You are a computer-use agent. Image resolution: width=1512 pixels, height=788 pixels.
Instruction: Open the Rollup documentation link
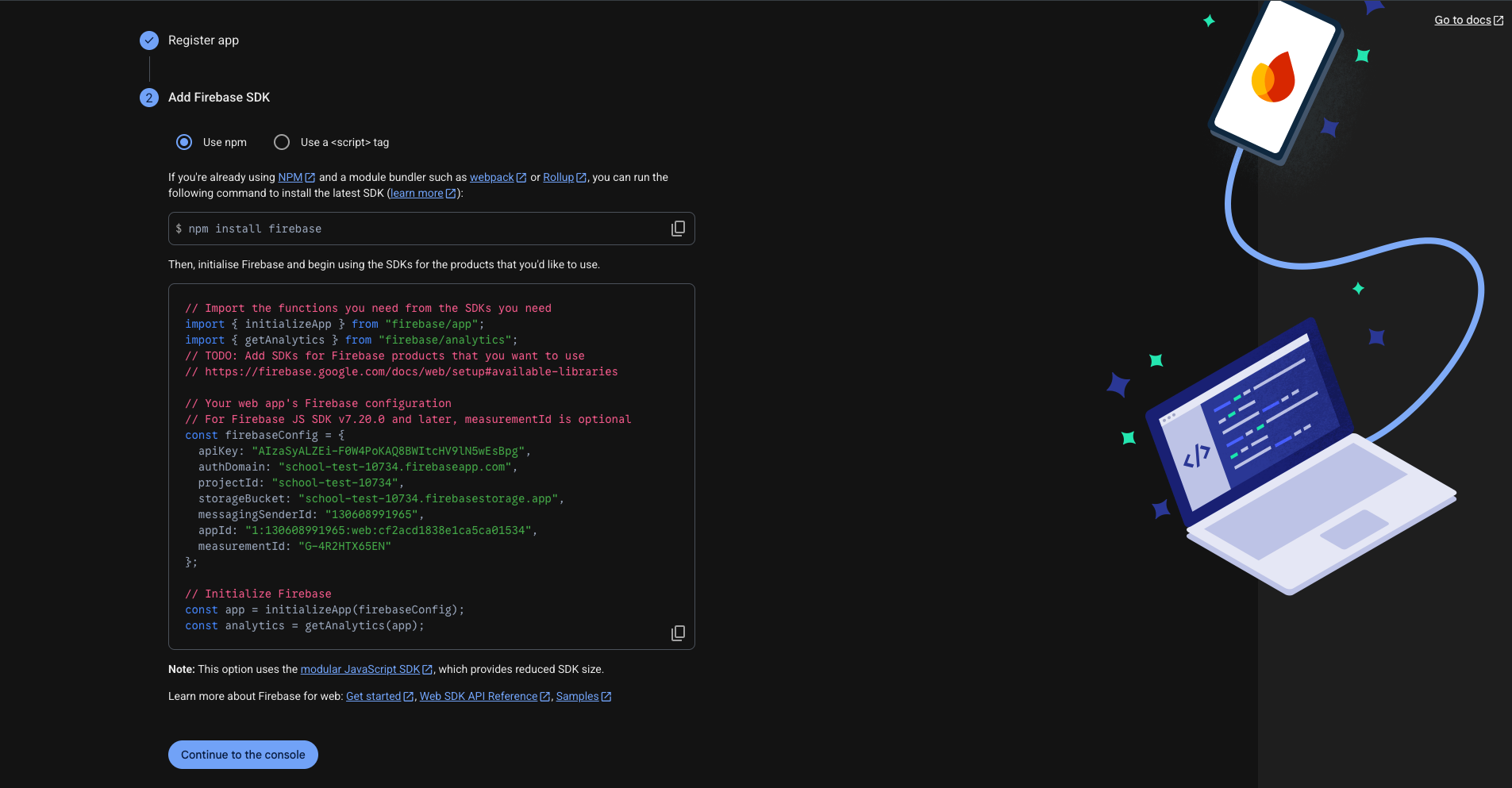pyautogui.click(x=559, y=177)
